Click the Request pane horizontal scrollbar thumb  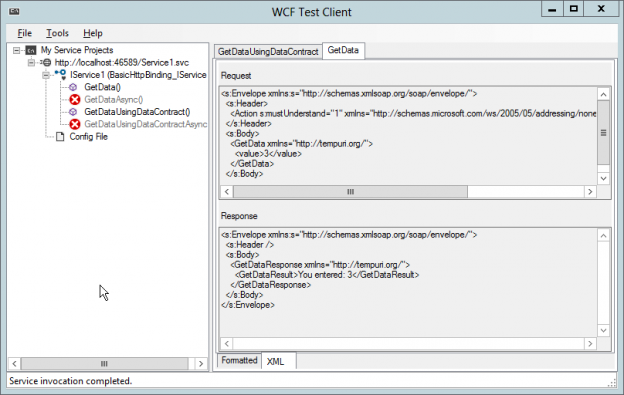350,192
